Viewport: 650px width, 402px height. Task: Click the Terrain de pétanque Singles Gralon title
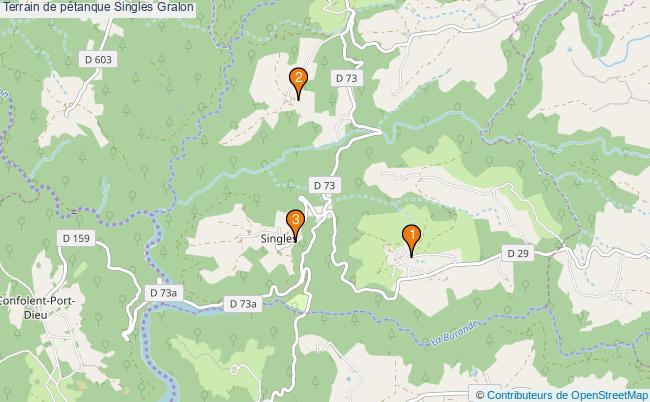98,7
